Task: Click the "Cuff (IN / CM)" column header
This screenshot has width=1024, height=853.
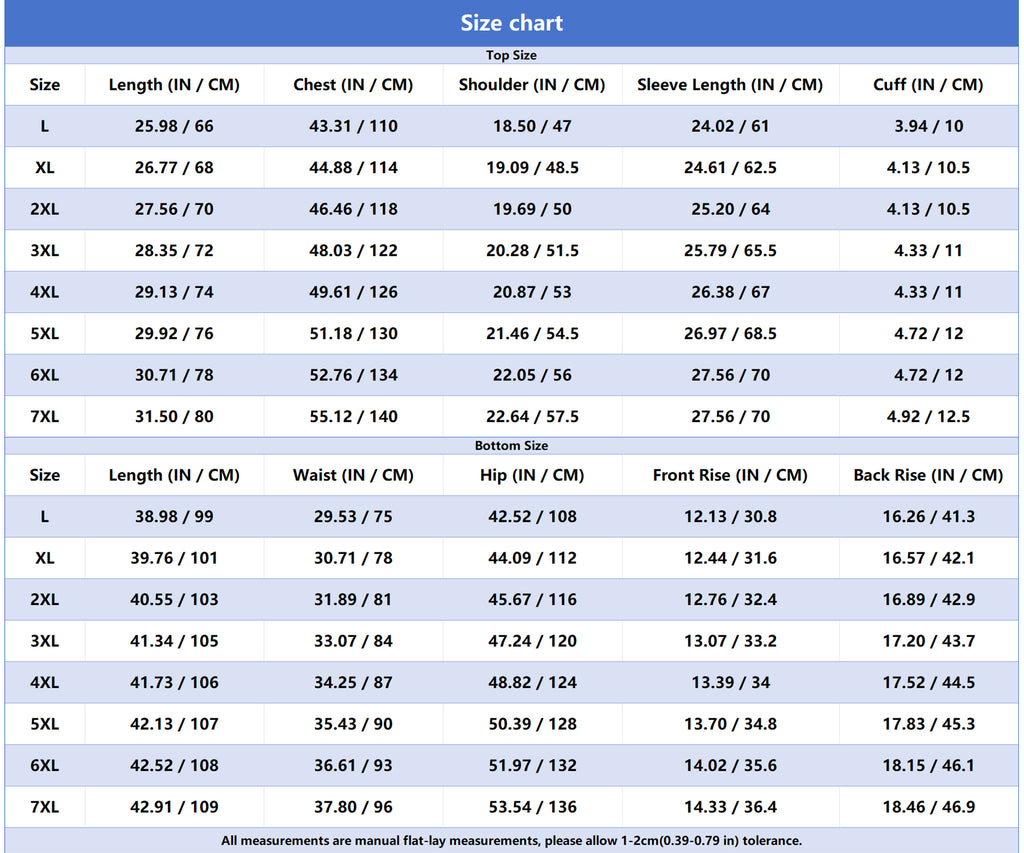Action: (x=928, y=84)
